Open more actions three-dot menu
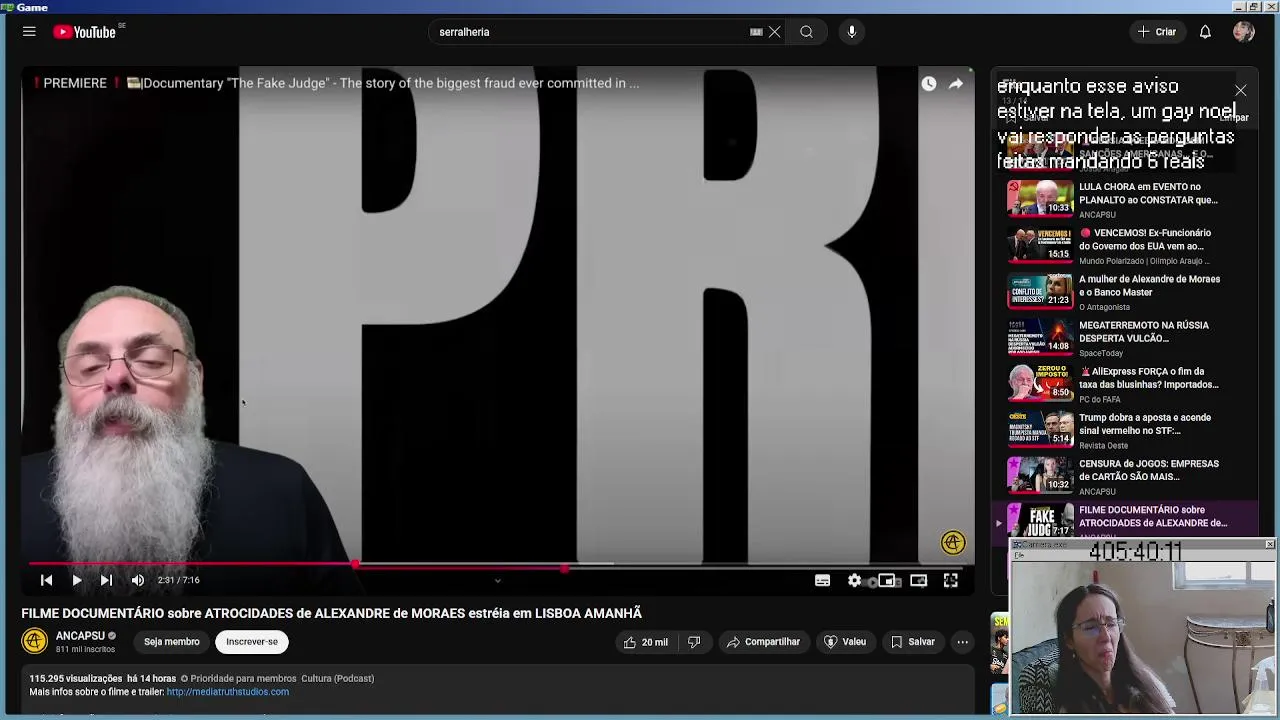Screen dimensions: 1280x720 tap(962, 642)
